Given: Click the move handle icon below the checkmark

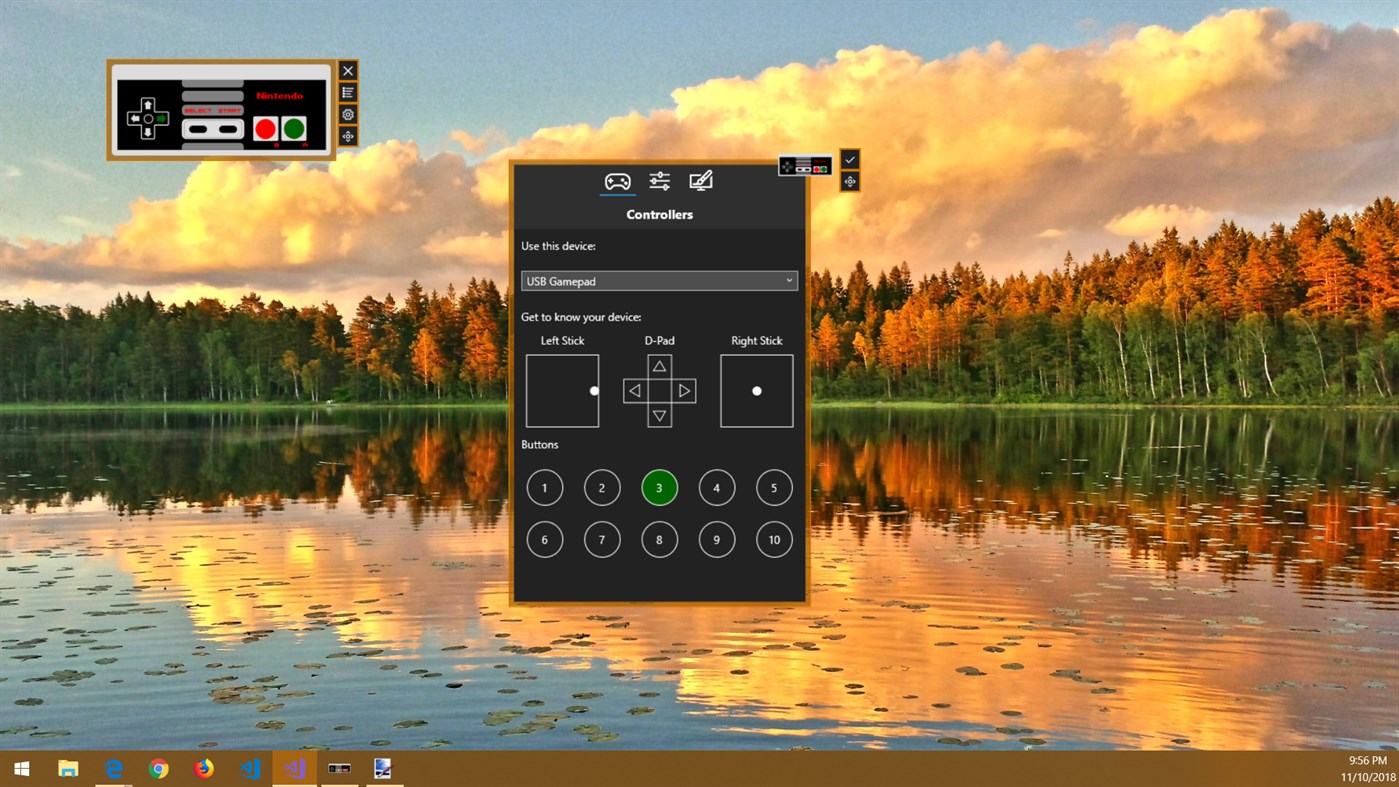Looking at the screenshot, I should (x=849, y=181).
